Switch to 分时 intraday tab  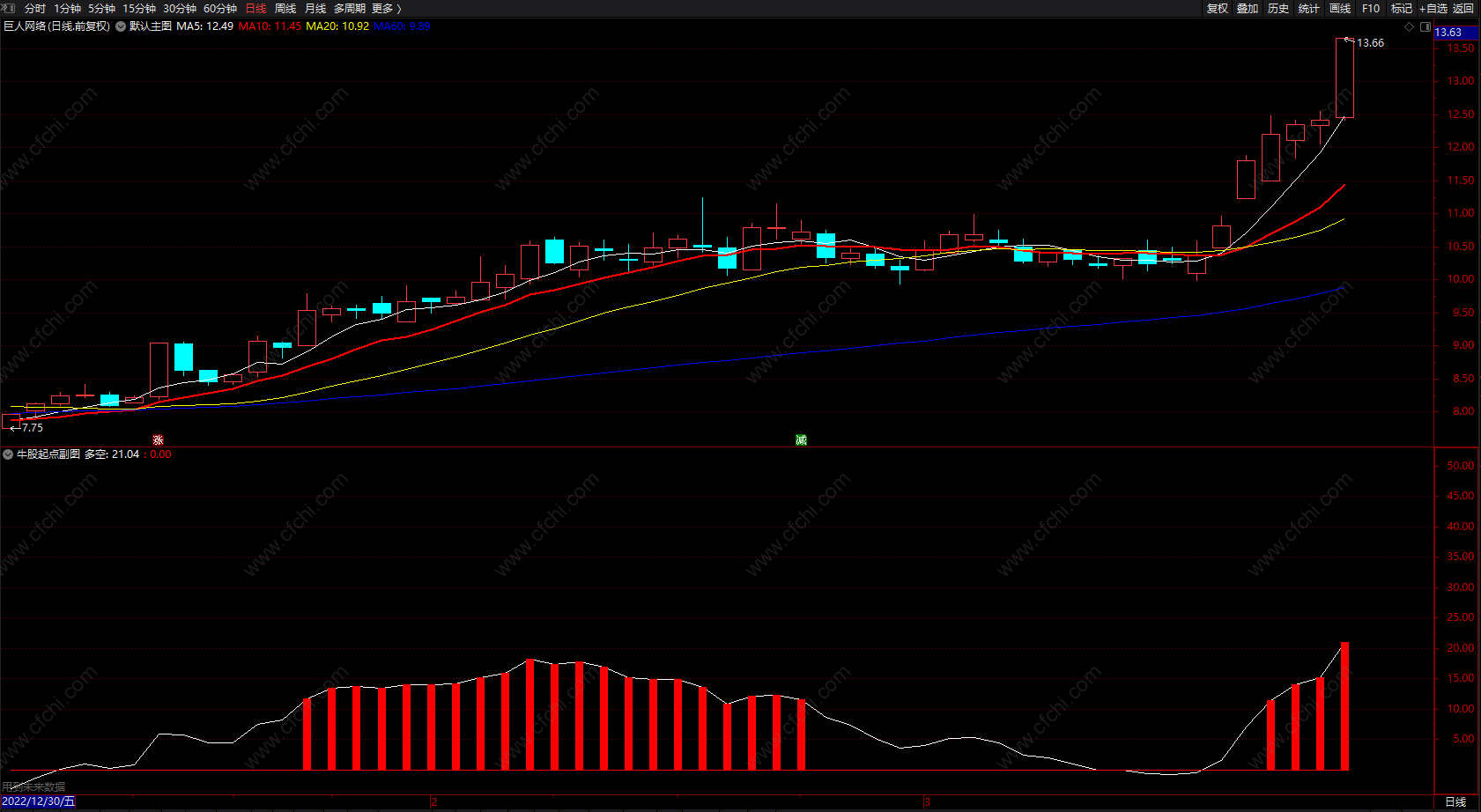pyautogui.click(x=35, y=9)
